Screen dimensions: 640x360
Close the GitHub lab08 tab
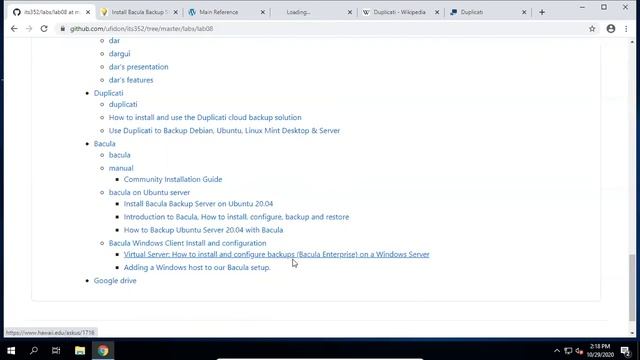[88, 12]
